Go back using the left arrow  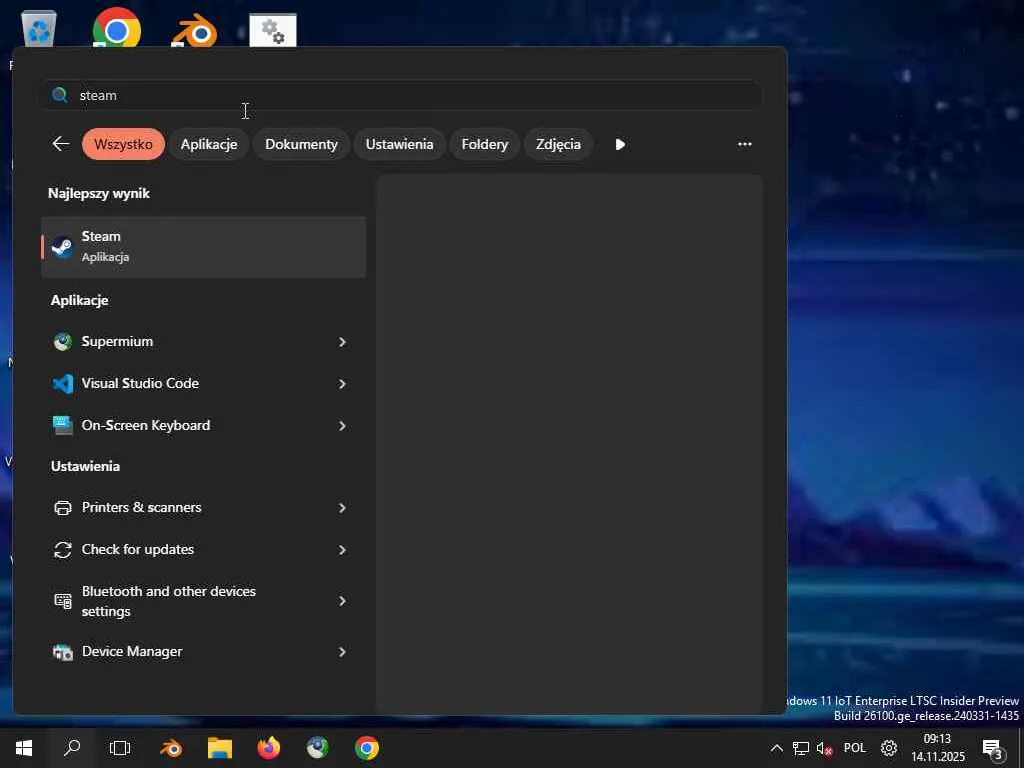coord(61,144)
